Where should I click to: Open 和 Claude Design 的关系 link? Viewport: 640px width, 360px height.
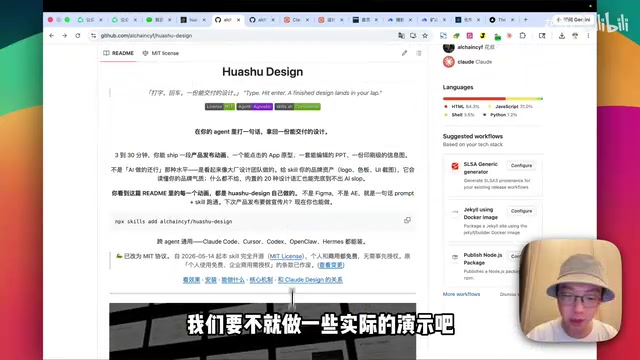tap(310, 280)
